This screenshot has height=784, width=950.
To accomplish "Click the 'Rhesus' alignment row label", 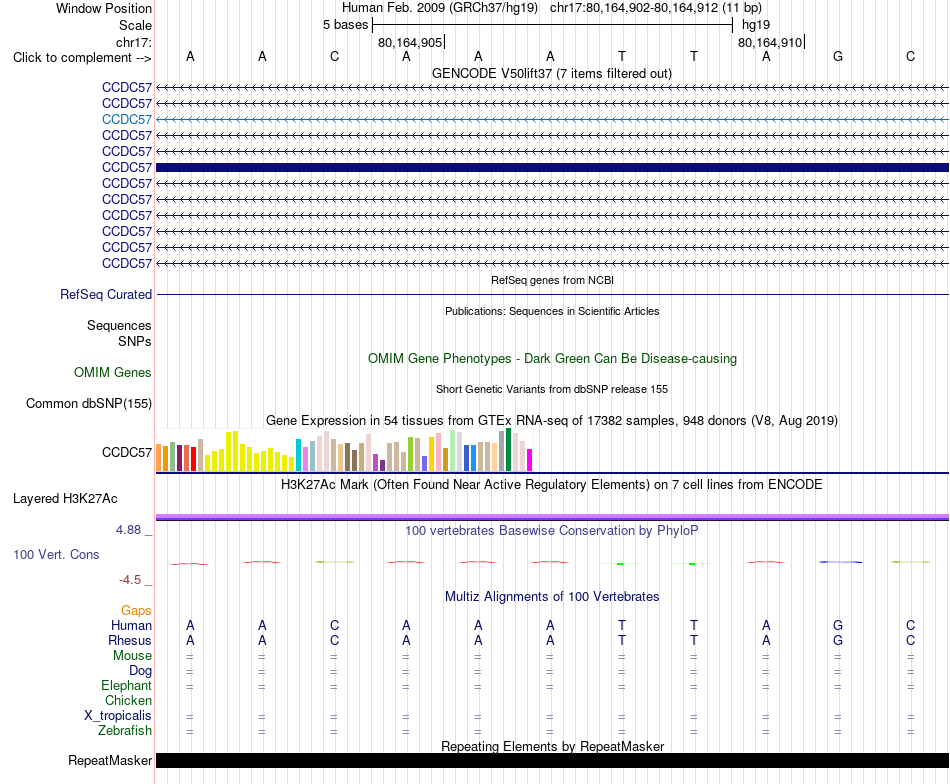I will pos(130,640).
